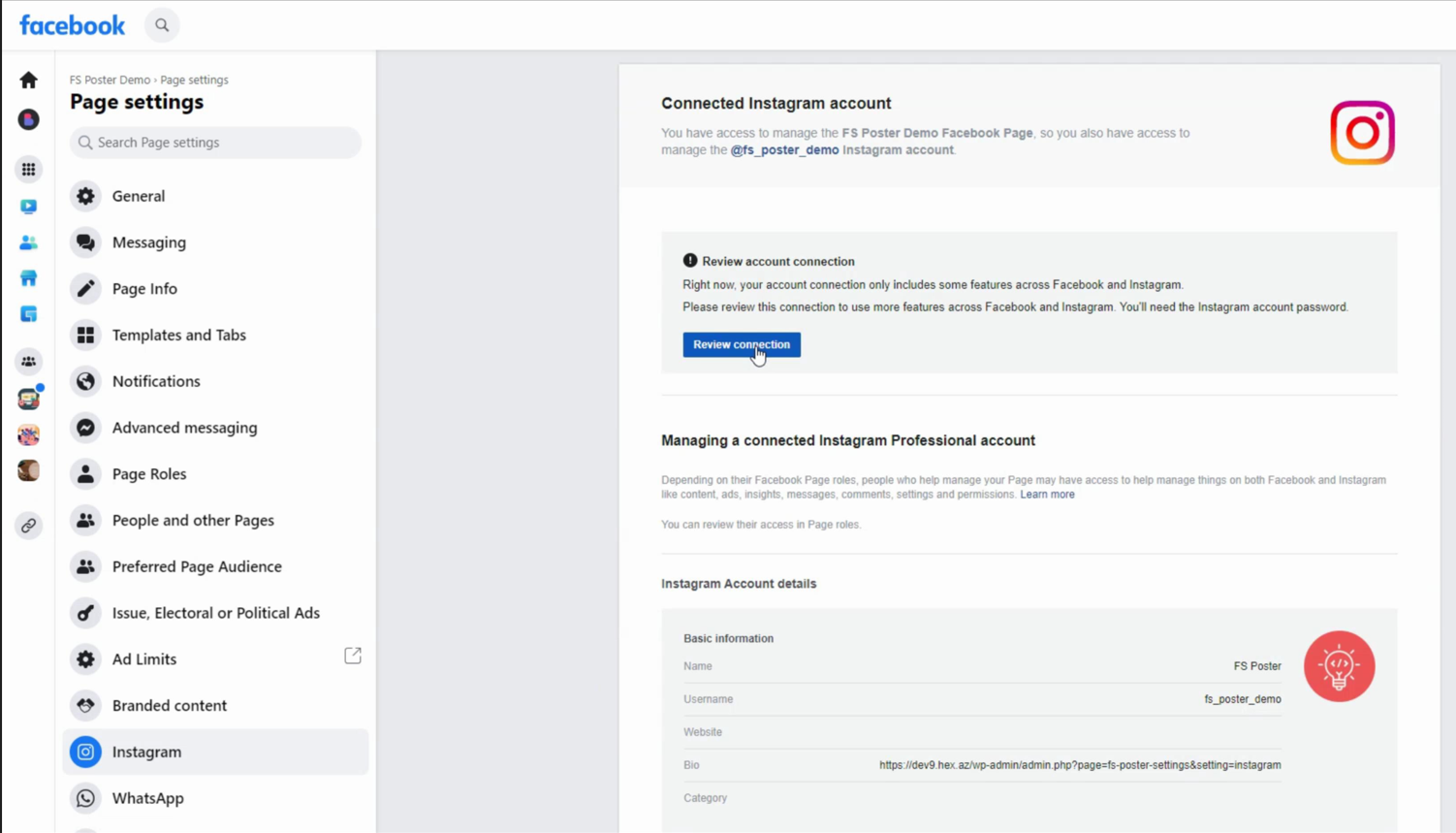Click the Instagram profile picture lightbulb avatar

[1339, 666]
